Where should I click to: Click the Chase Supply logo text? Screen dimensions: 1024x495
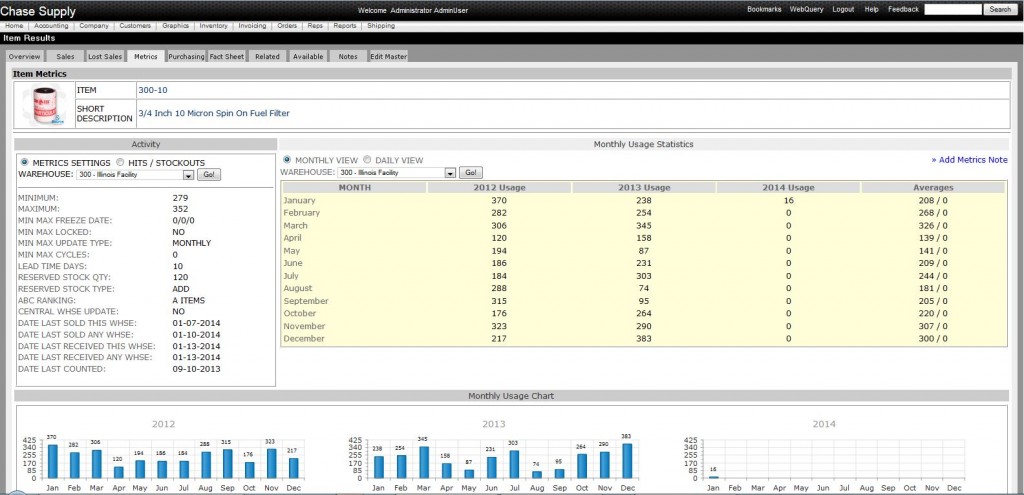(x=38, y=11)
